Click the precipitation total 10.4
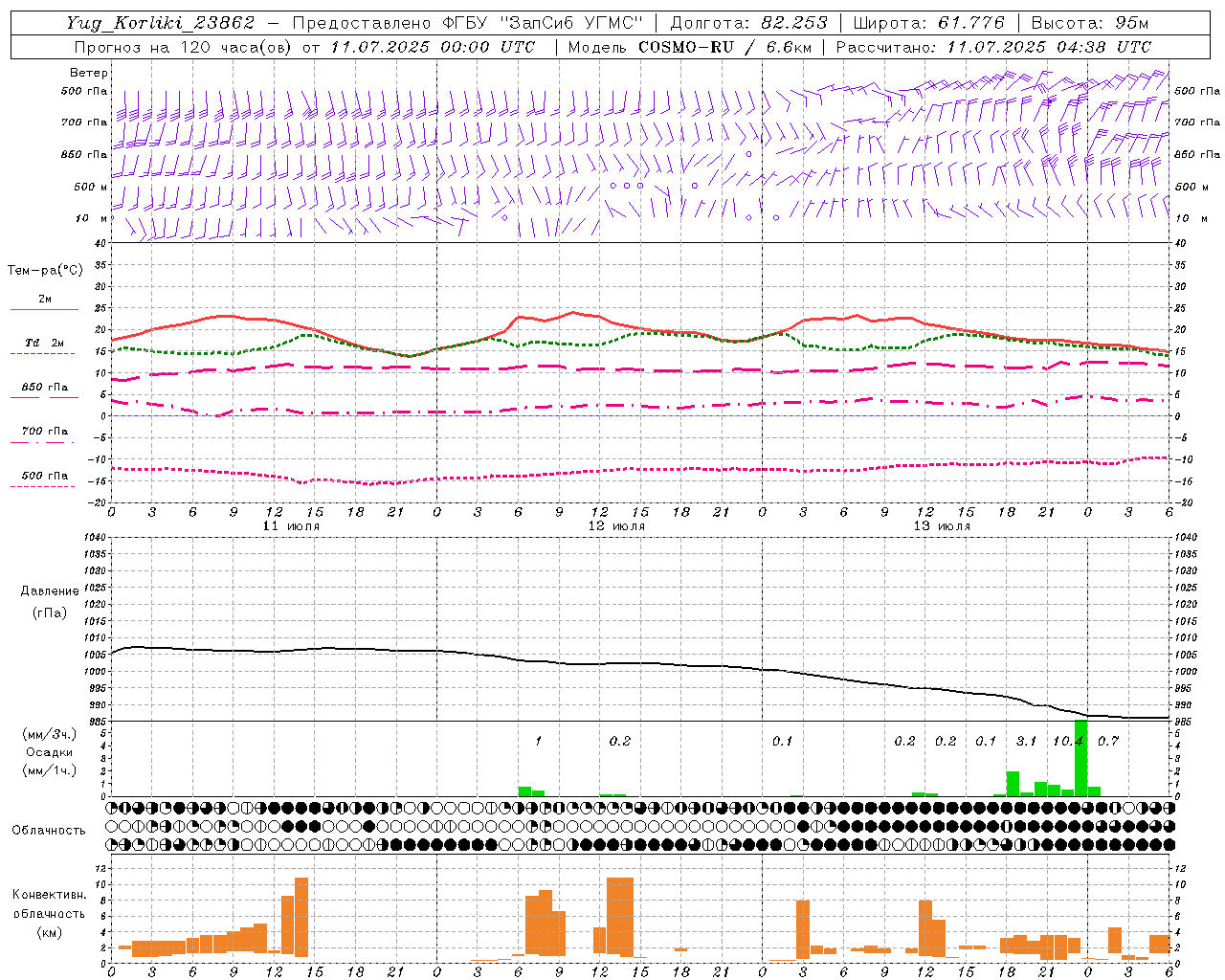The height and width of the screenshot is (980, 1225). click(x=1068, y=741)
